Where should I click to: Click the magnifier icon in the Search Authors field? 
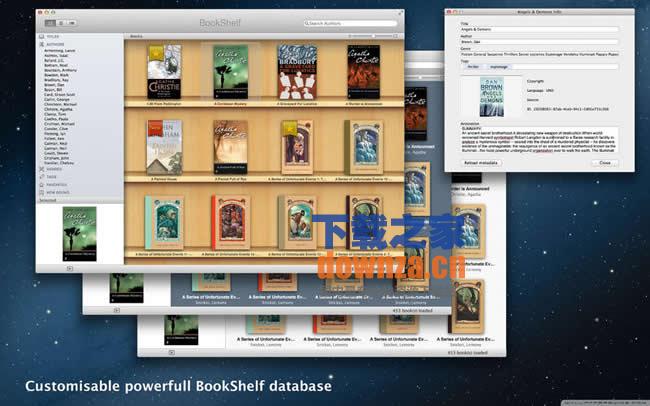(x=307, y=24)
